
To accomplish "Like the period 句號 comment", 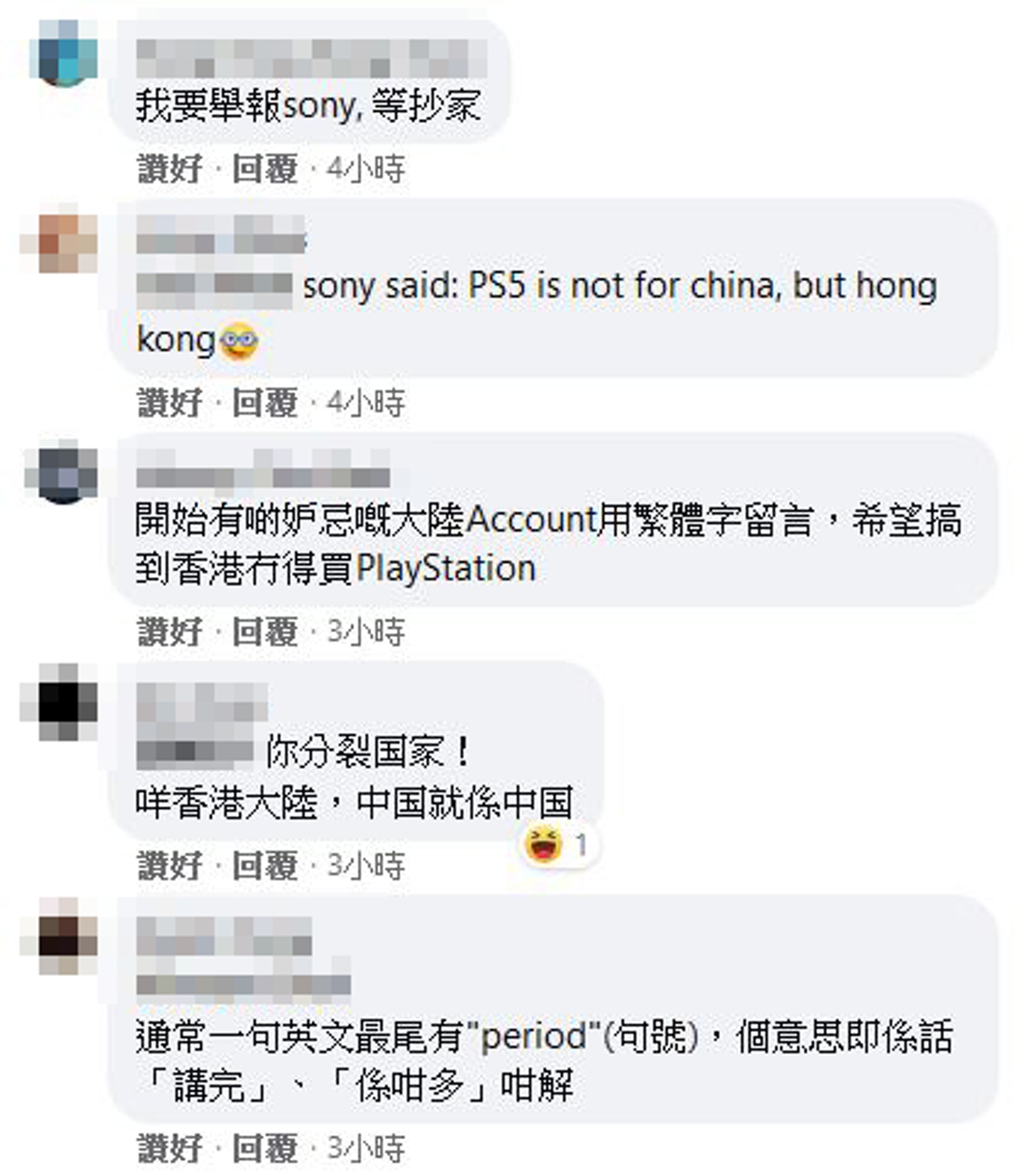I will (x=169, y=1149).
